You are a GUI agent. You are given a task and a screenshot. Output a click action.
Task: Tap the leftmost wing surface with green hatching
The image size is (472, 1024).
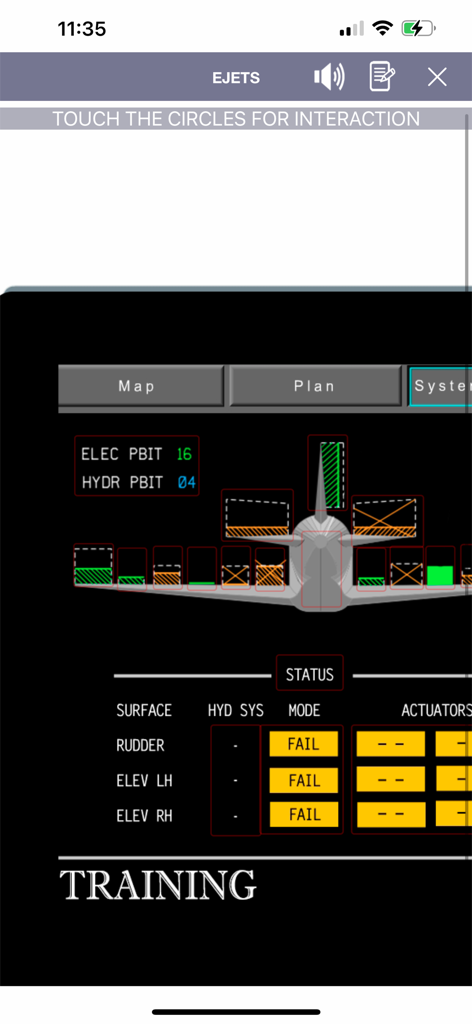click(x=93, y=565)
